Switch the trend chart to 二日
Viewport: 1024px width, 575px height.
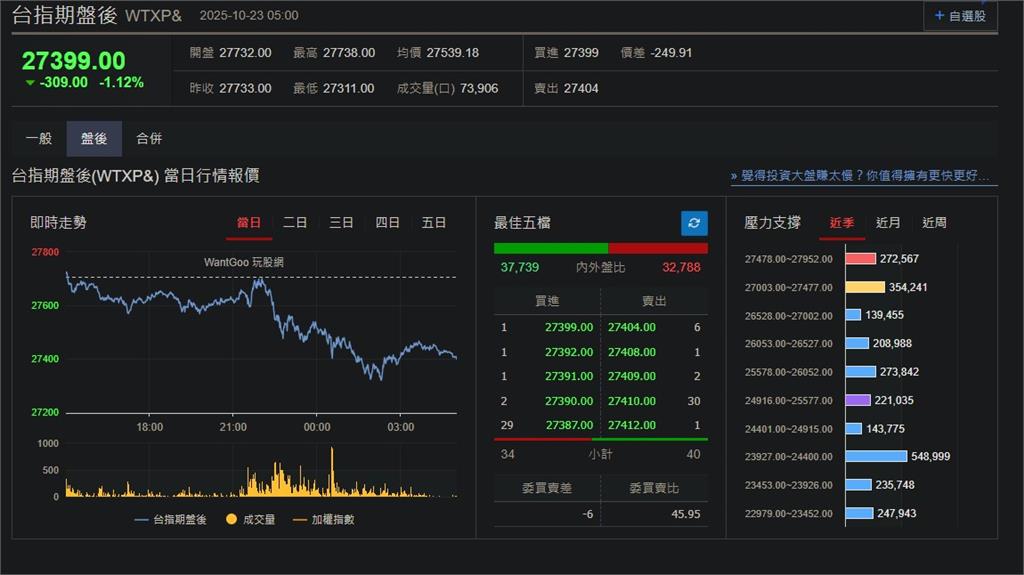(295, 223)
